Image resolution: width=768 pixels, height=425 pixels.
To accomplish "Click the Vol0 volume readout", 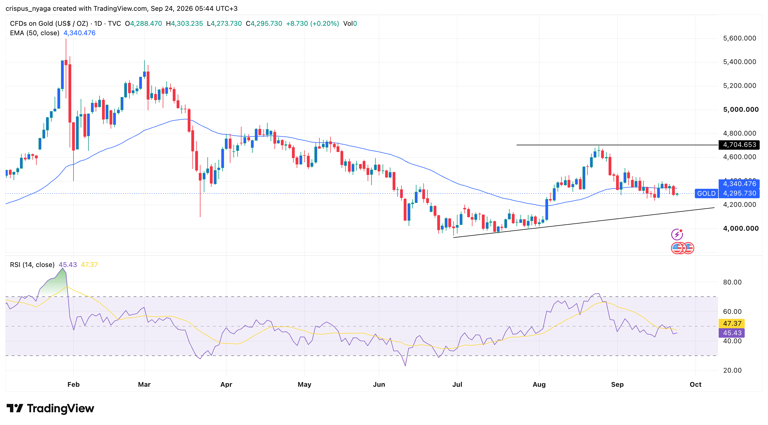I will pos(350,24).
